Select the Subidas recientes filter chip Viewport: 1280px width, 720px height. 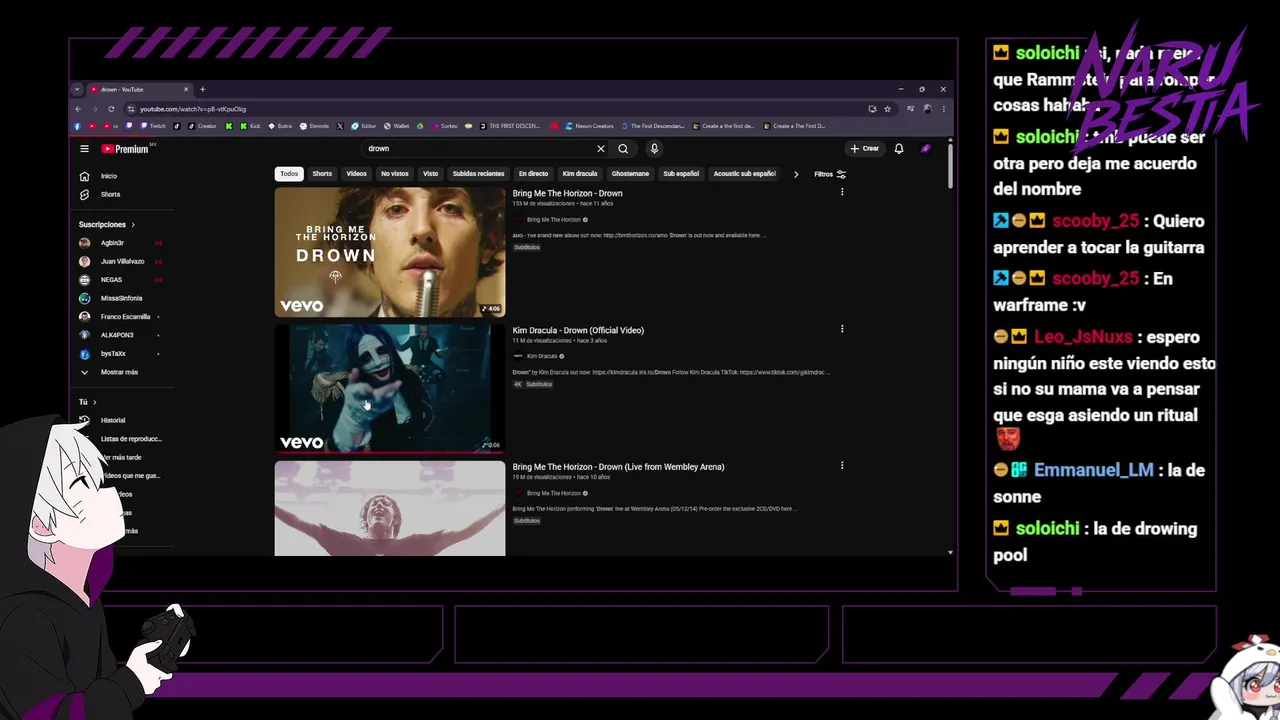(x=478, y=174)
